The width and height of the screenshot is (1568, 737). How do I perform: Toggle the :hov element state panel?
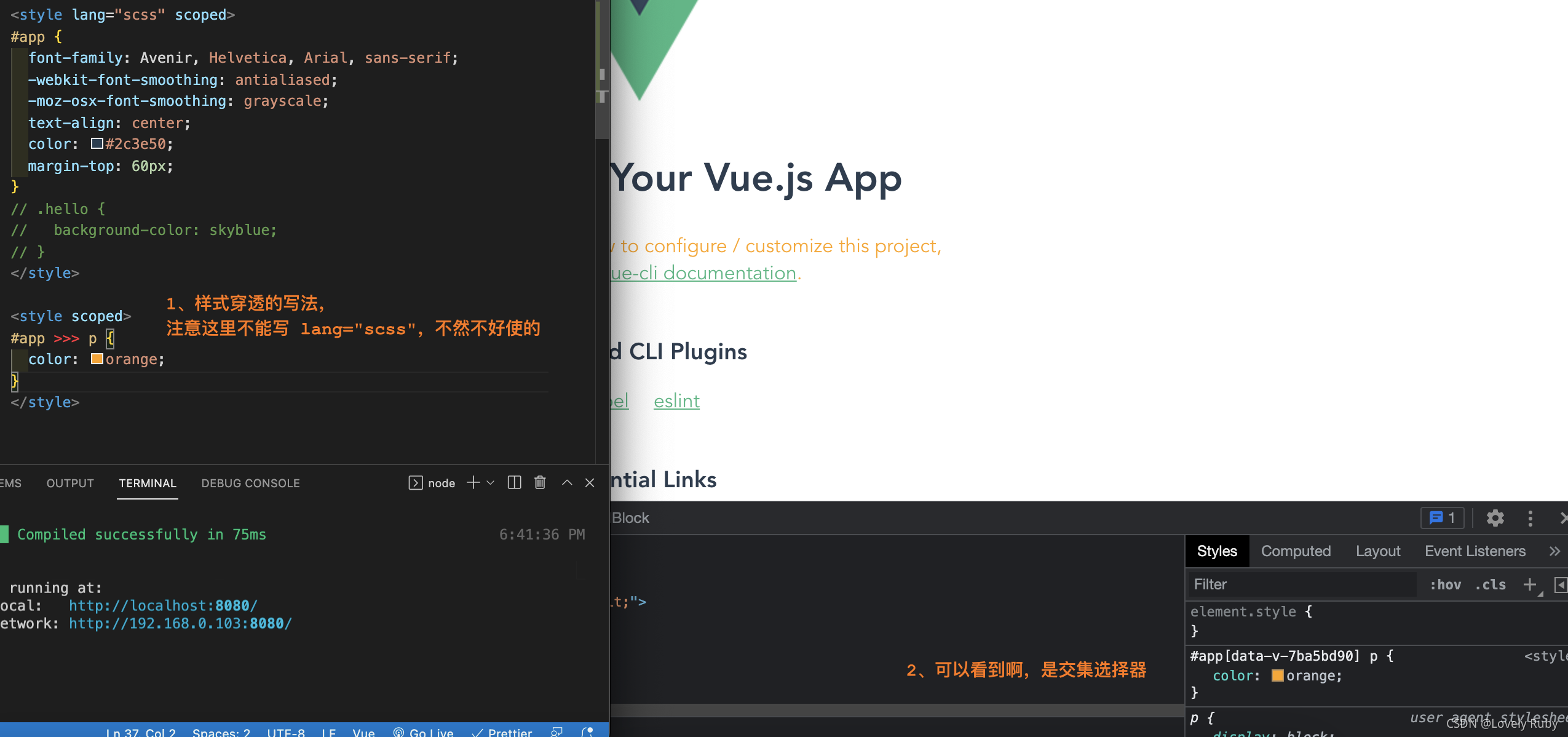coord(1445,584)
